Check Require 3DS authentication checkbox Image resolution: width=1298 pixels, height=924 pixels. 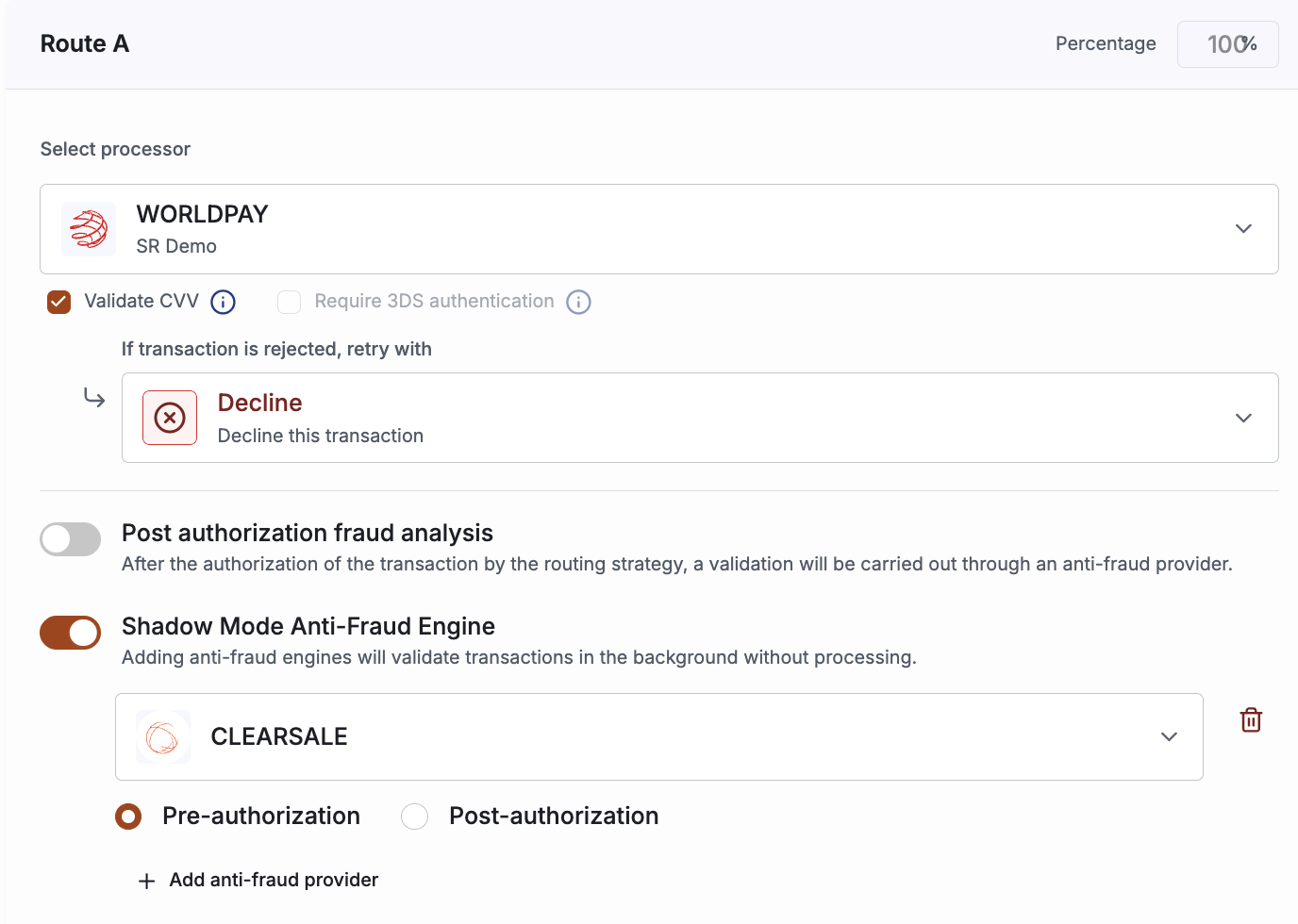(x=289, y=302)
